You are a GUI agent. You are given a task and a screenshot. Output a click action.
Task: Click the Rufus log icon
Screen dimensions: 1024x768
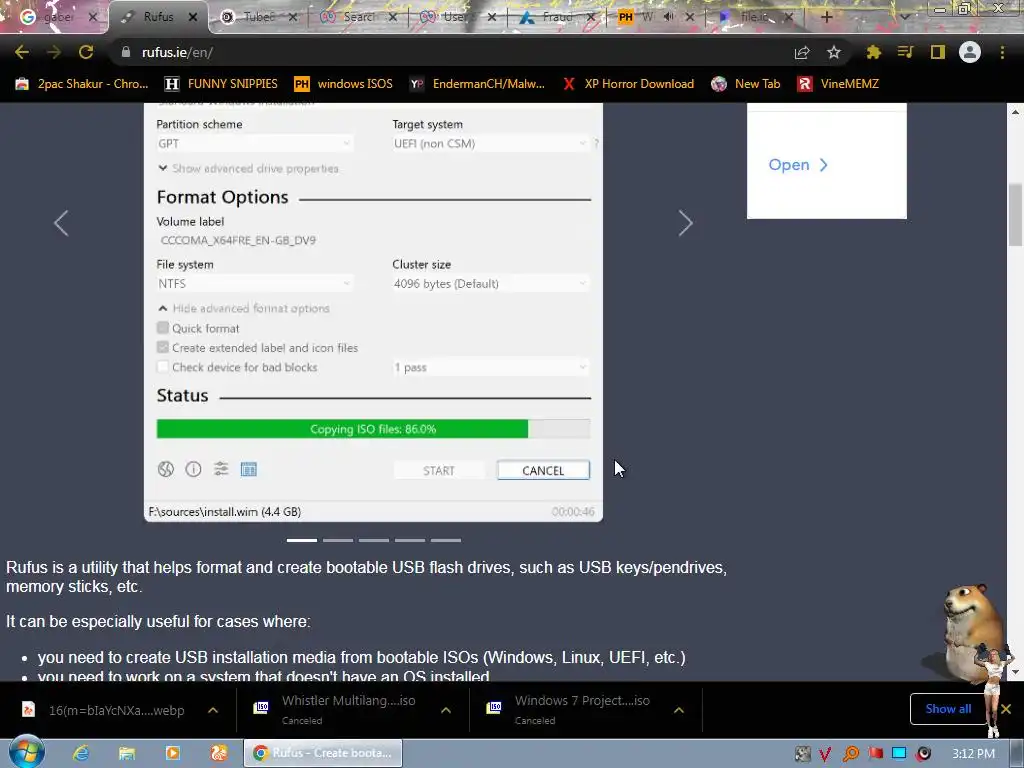point(249,469)
